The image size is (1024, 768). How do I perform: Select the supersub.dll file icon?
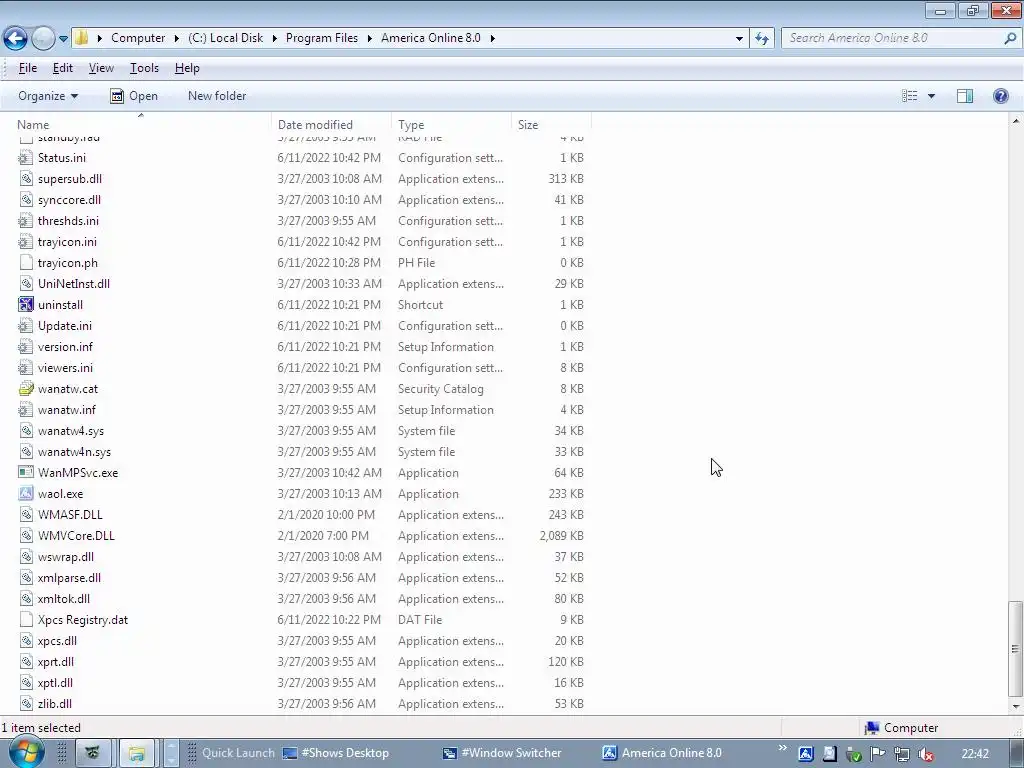(25, 179)
